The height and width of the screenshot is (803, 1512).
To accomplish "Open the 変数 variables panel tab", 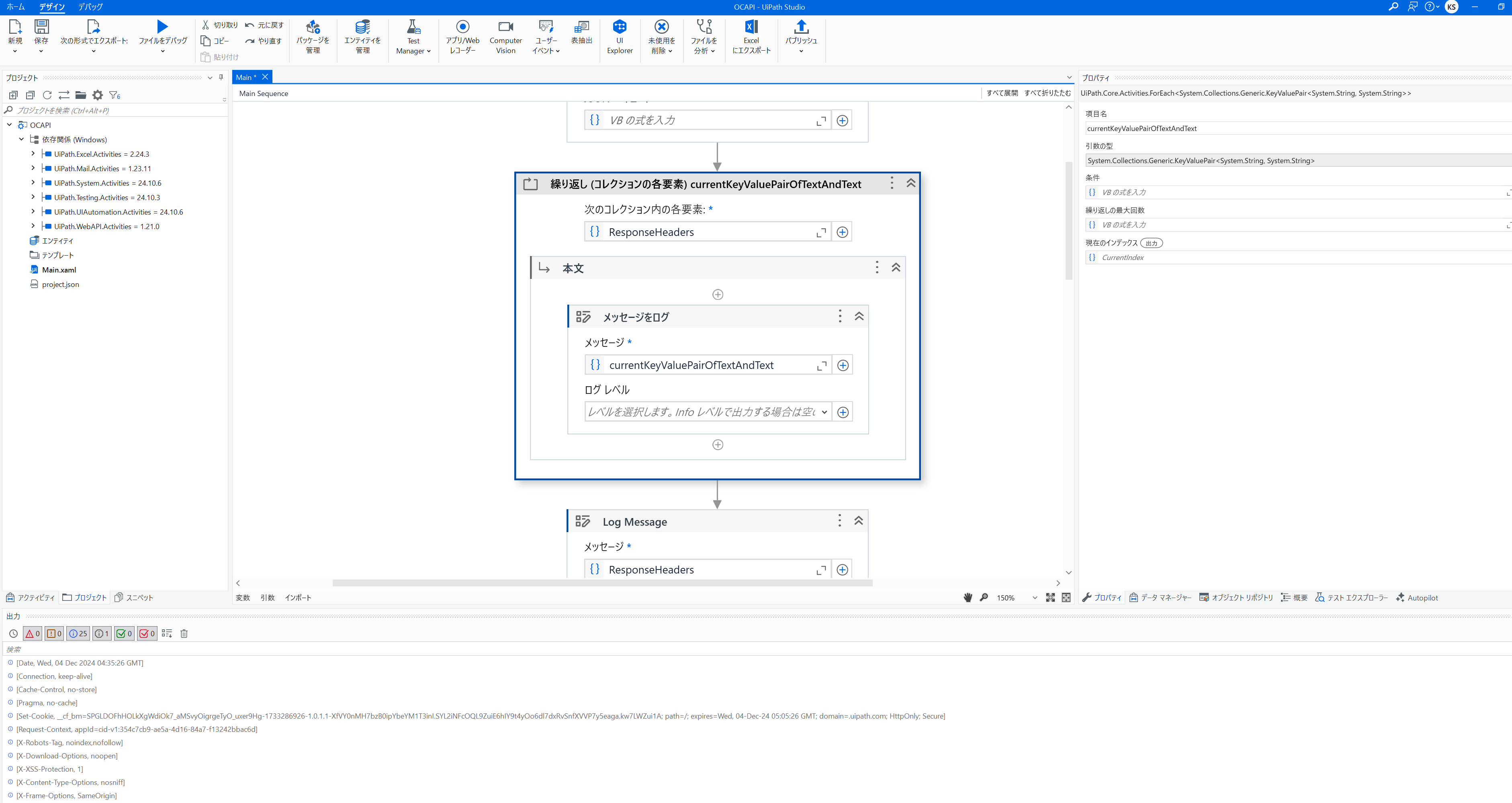I will (242, 598).
